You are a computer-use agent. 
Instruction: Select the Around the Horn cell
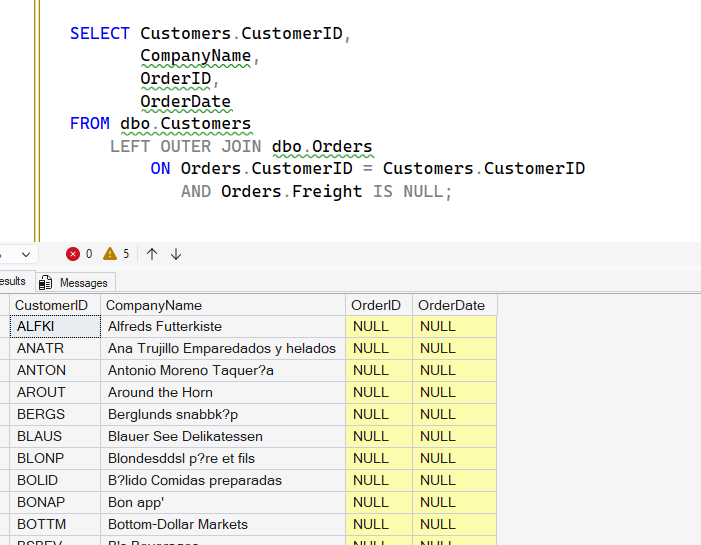(160, 393)
